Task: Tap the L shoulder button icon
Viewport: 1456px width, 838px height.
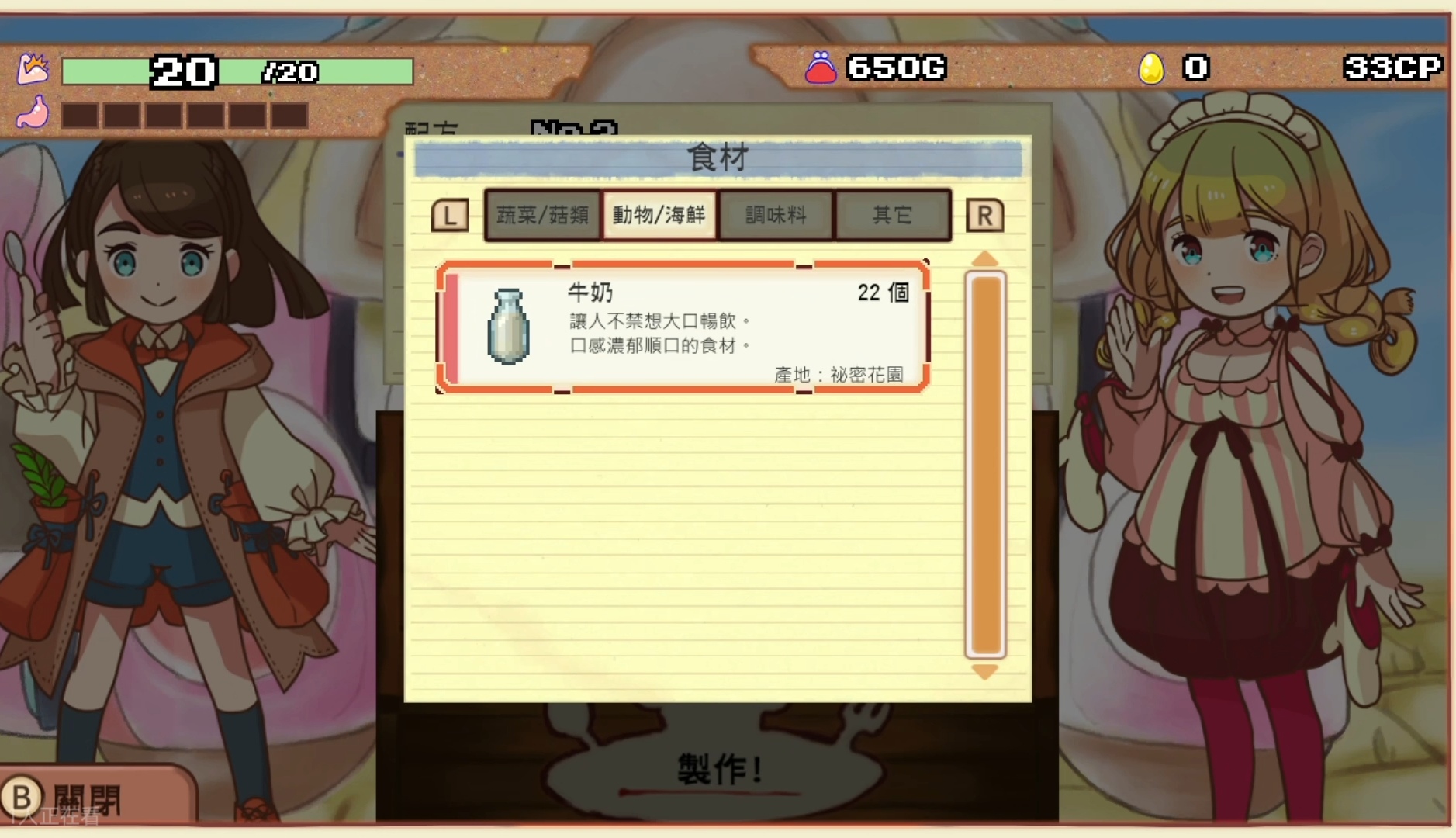Action: (x=450, y=215)
